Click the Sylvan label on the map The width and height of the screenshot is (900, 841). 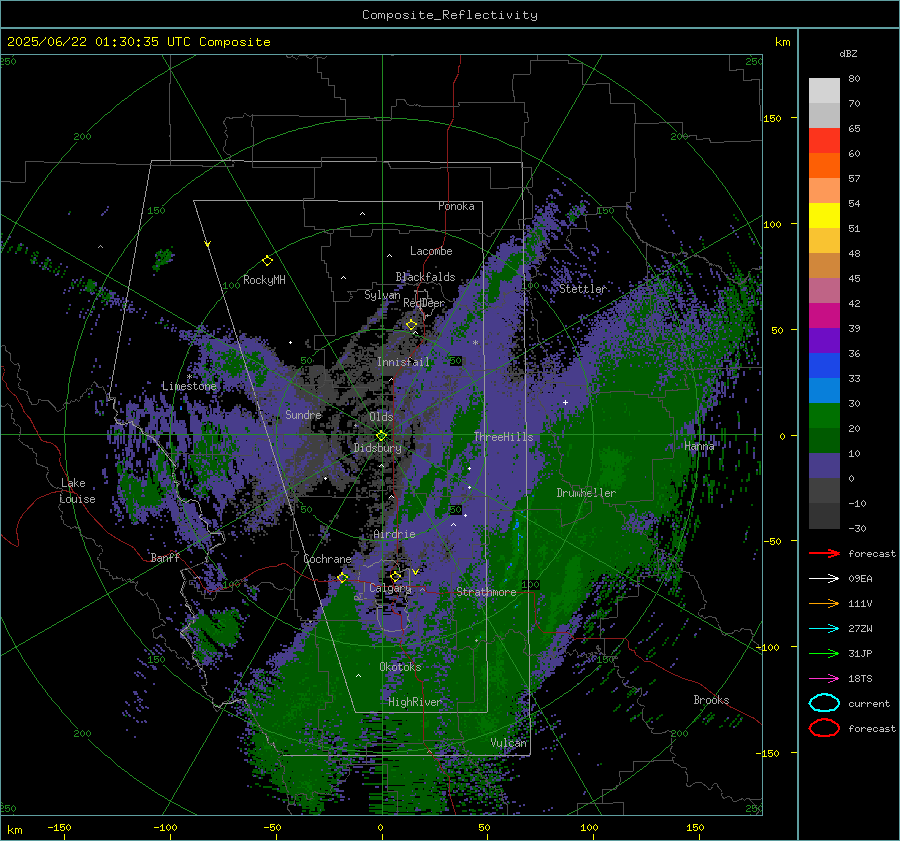tap(382, 295)
